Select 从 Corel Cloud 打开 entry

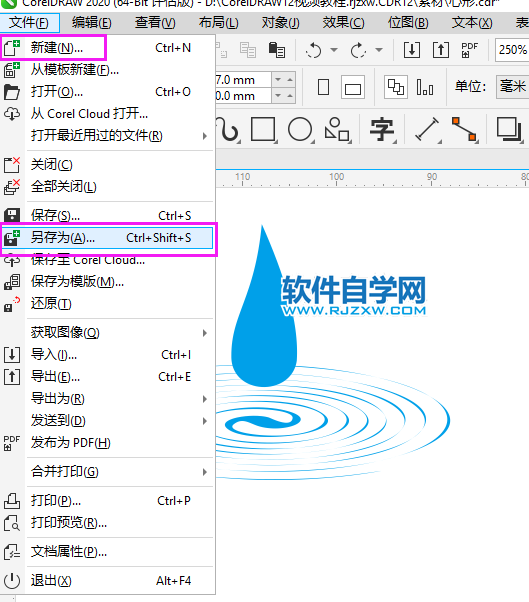point(107,114)
